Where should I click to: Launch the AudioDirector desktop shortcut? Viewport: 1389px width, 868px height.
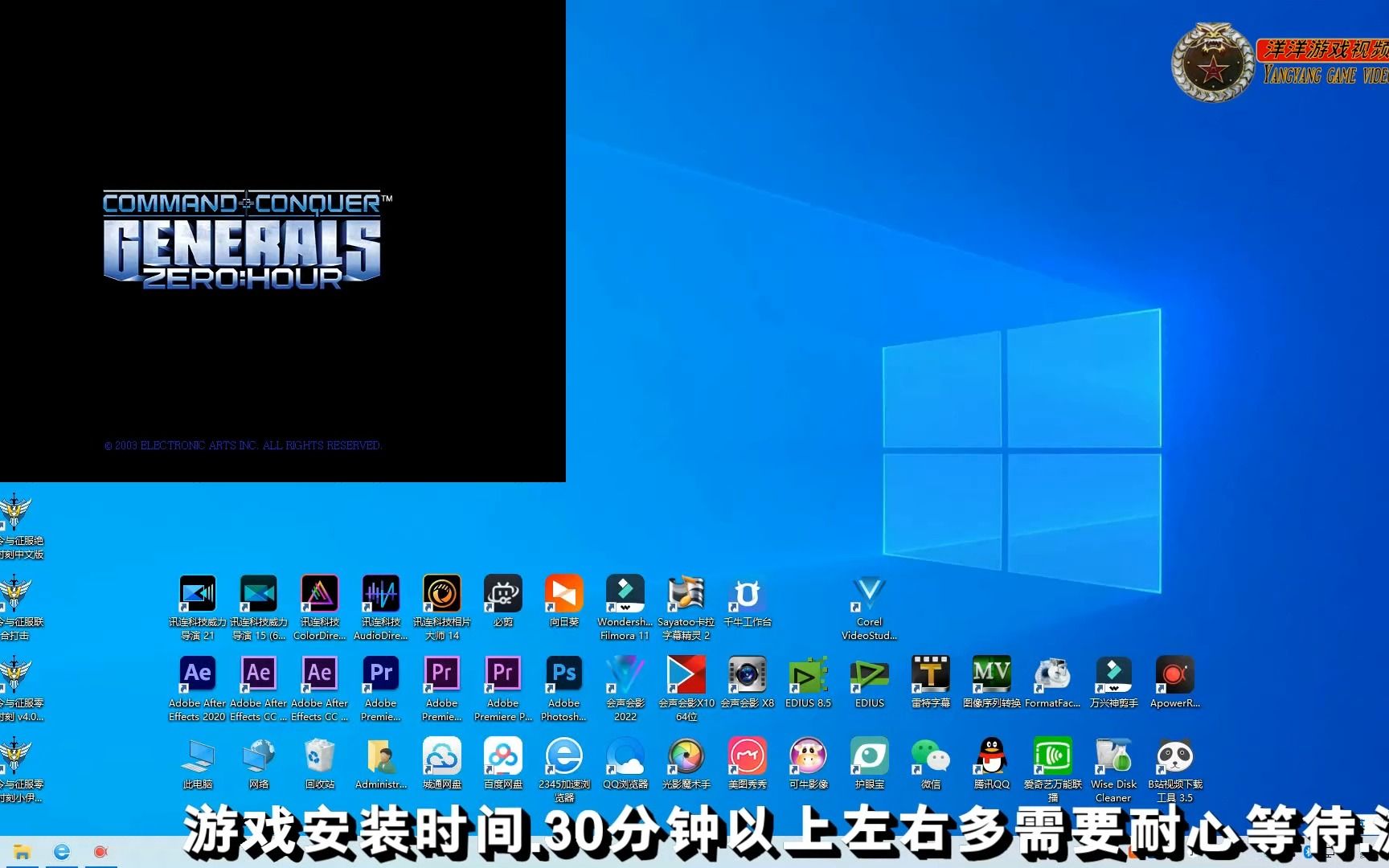pos(381,608)
